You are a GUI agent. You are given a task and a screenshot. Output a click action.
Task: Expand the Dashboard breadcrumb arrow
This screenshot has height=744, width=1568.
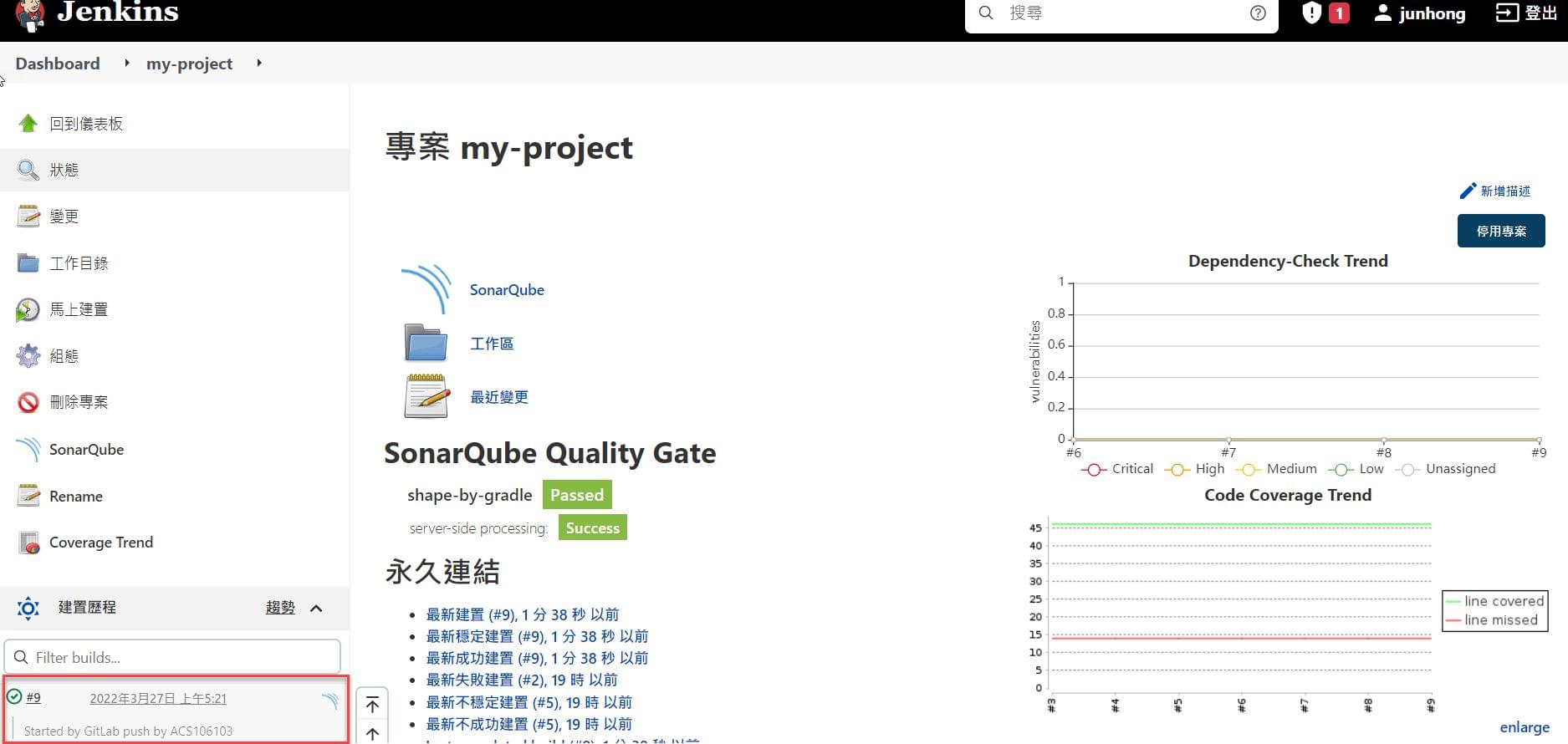click(127, 63)
